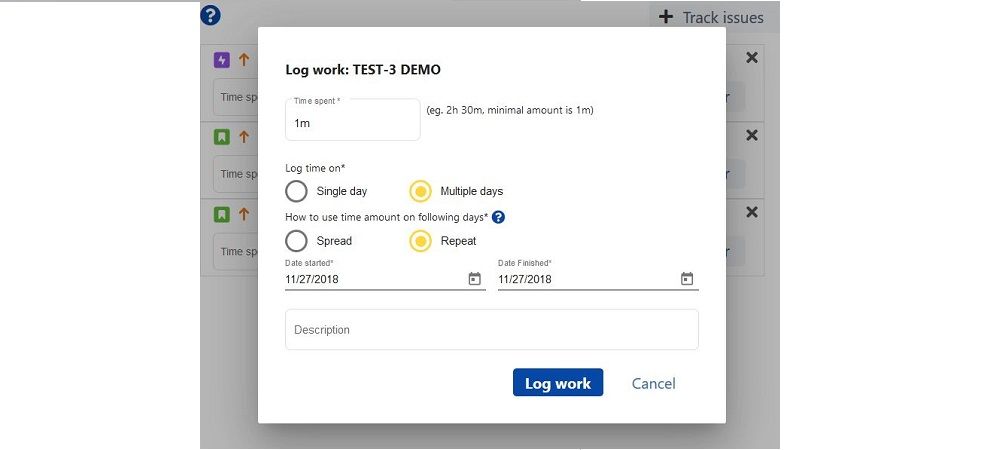981x450 pixels.
Task: Select the Multiple days radio option
Action: (420, 191)
